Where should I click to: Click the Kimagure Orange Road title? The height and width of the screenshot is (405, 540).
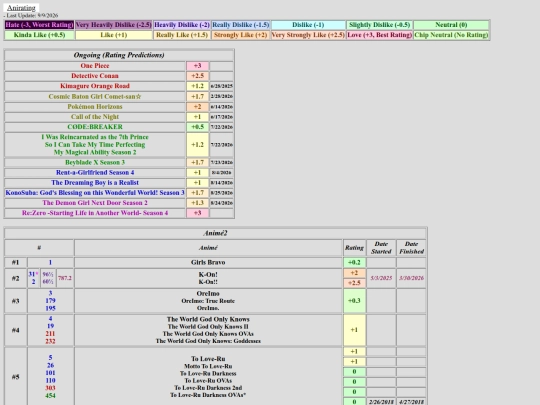click(x=95, y=86)
